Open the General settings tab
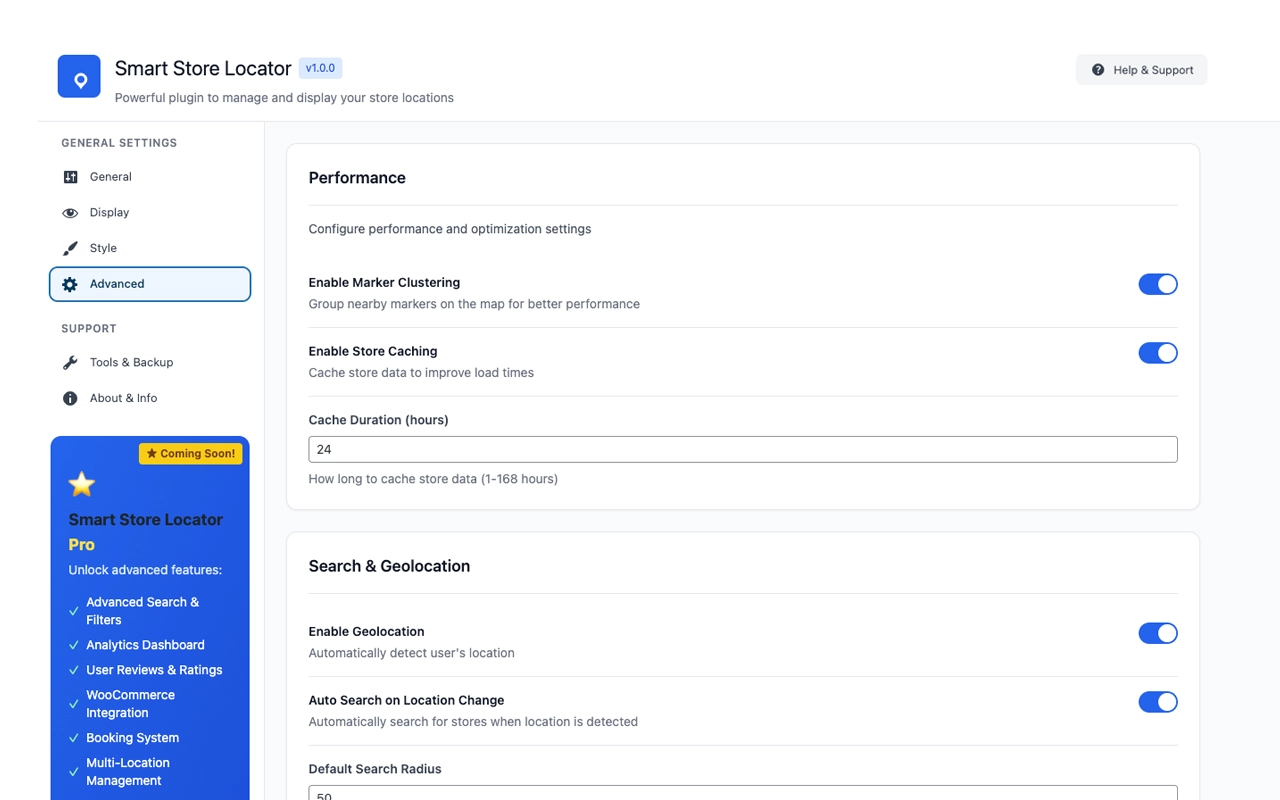Screen dimensions: 1280x800 [111, 177]
